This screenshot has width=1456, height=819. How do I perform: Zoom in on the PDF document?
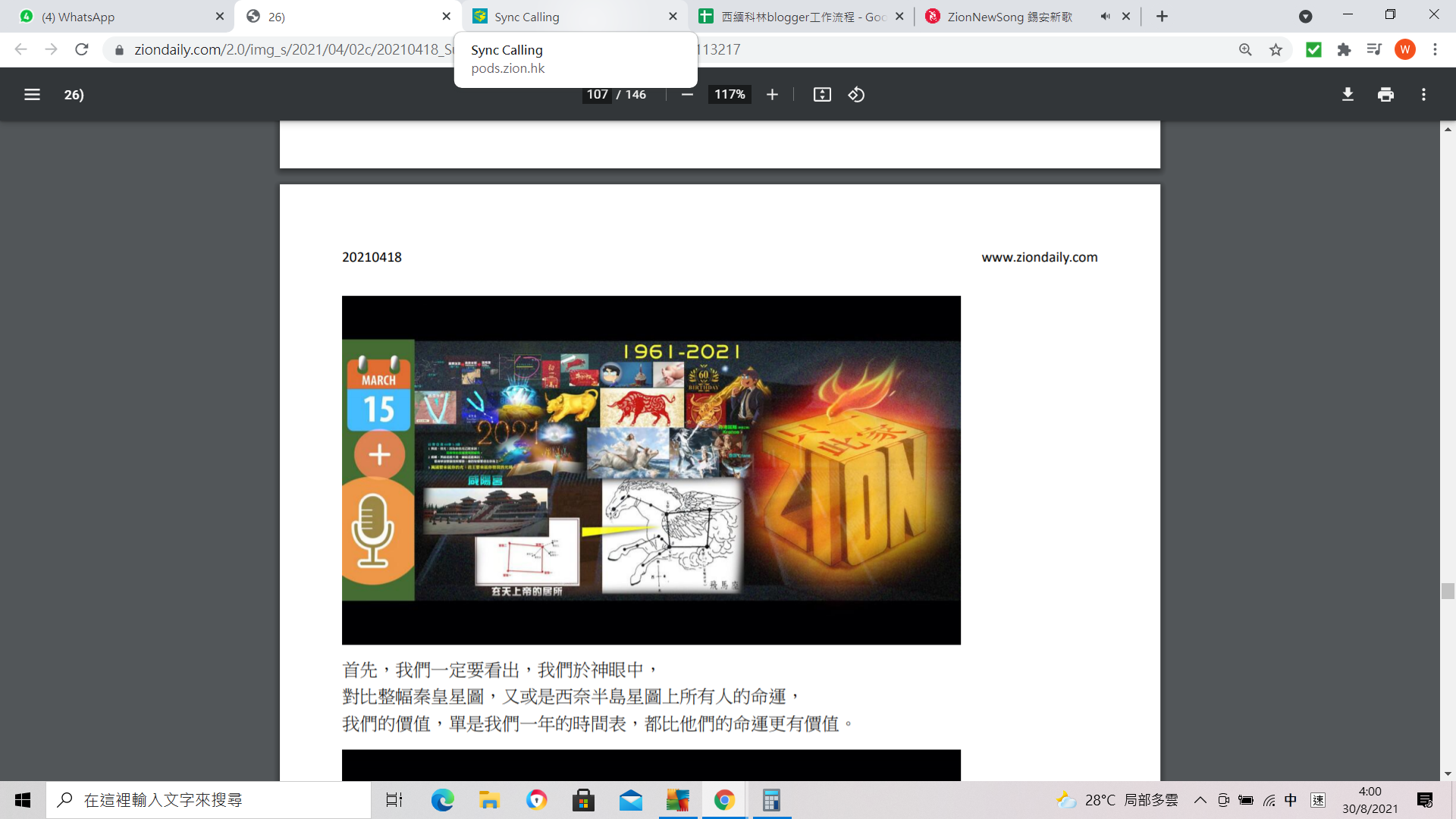772,95
